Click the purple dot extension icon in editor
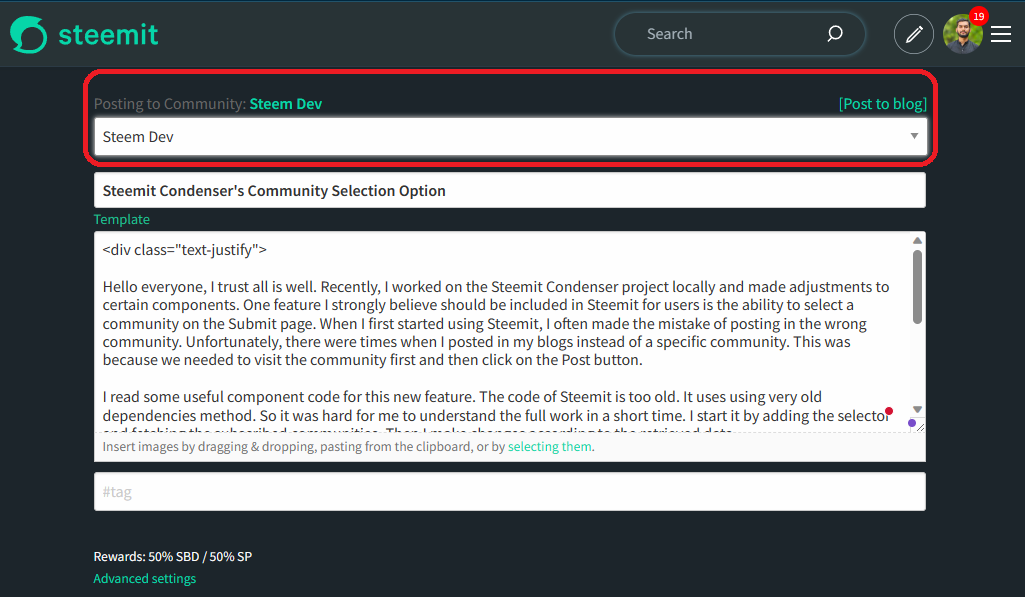The width and height of the screenshot is (1025, 597). click(x=912, y=423)
